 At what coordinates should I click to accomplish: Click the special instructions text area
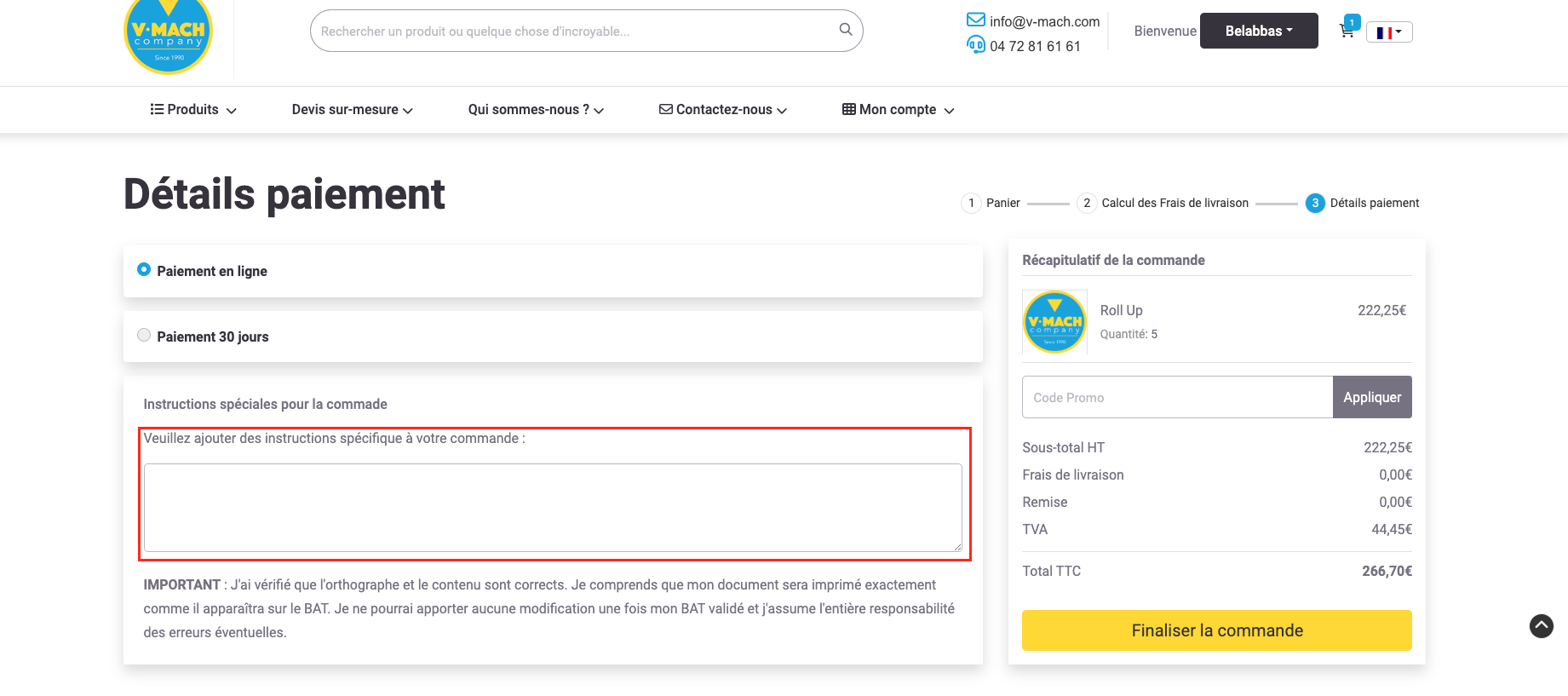point(553,508)
